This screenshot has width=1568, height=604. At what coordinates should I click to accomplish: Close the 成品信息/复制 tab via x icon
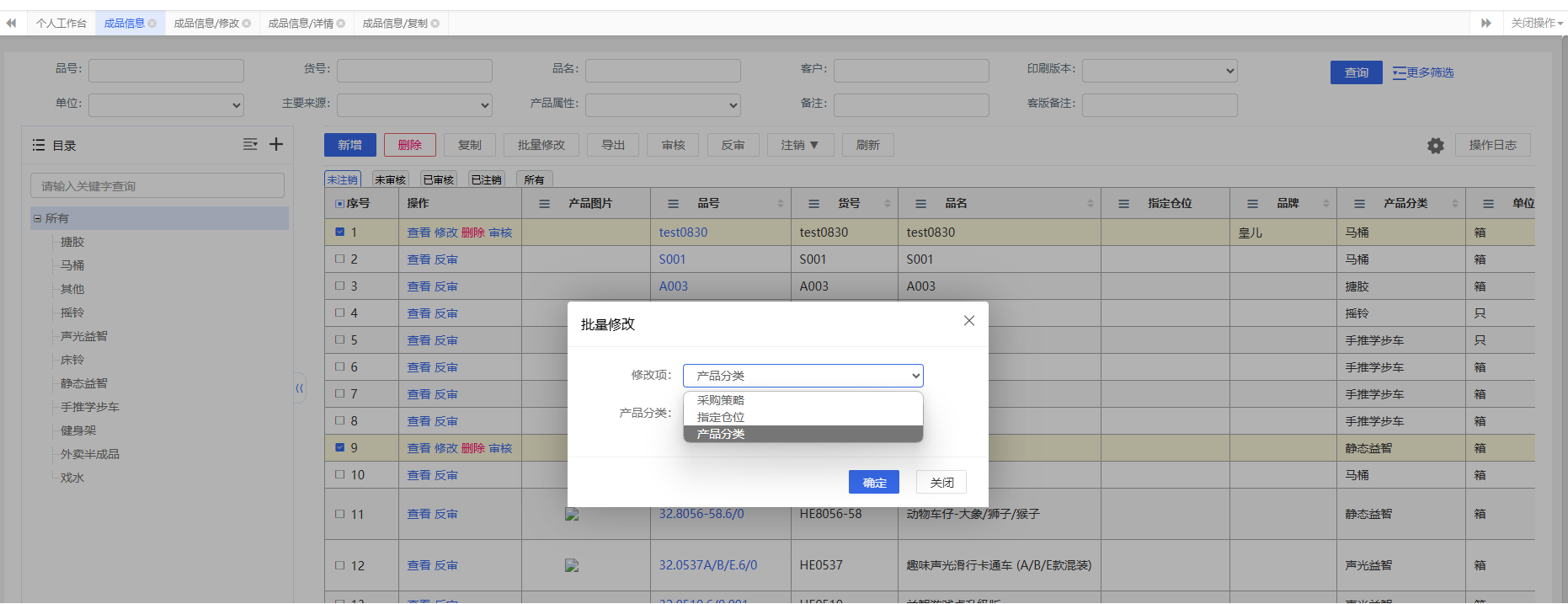tap(435, 24)
